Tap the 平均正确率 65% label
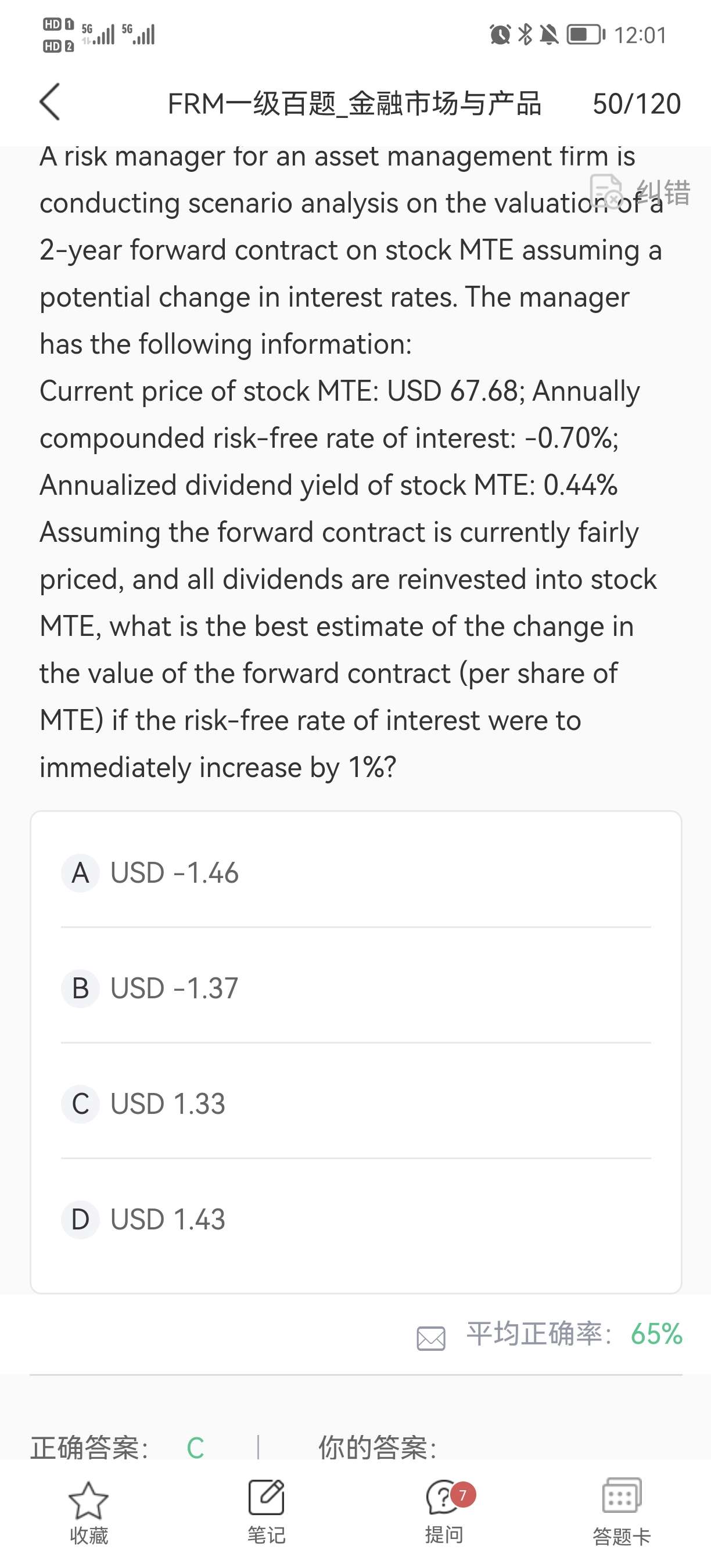Screen dimensions: 711x1568 coord(573,1333)
